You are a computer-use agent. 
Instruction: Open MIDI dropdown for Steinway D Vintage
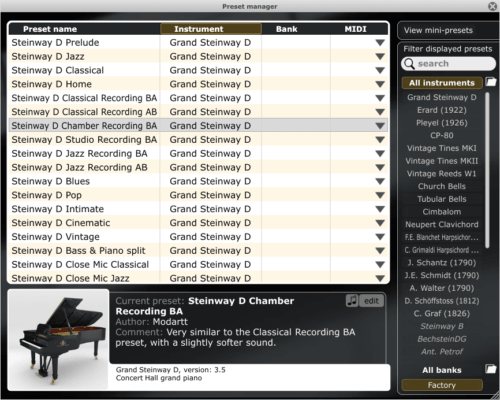pos(380,237)
